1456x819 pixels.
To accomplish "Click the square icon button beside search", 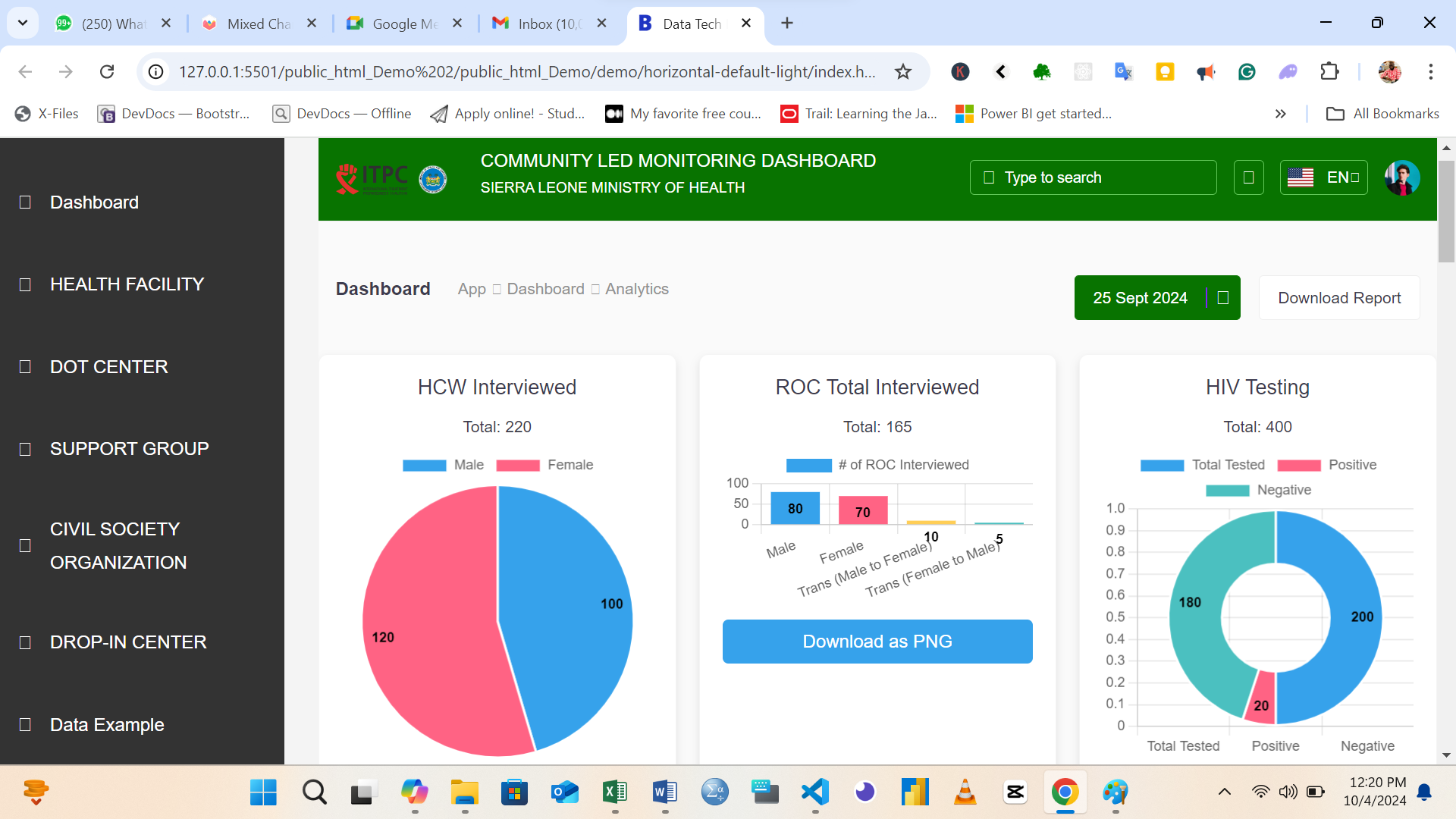I will coord(1248,178).
